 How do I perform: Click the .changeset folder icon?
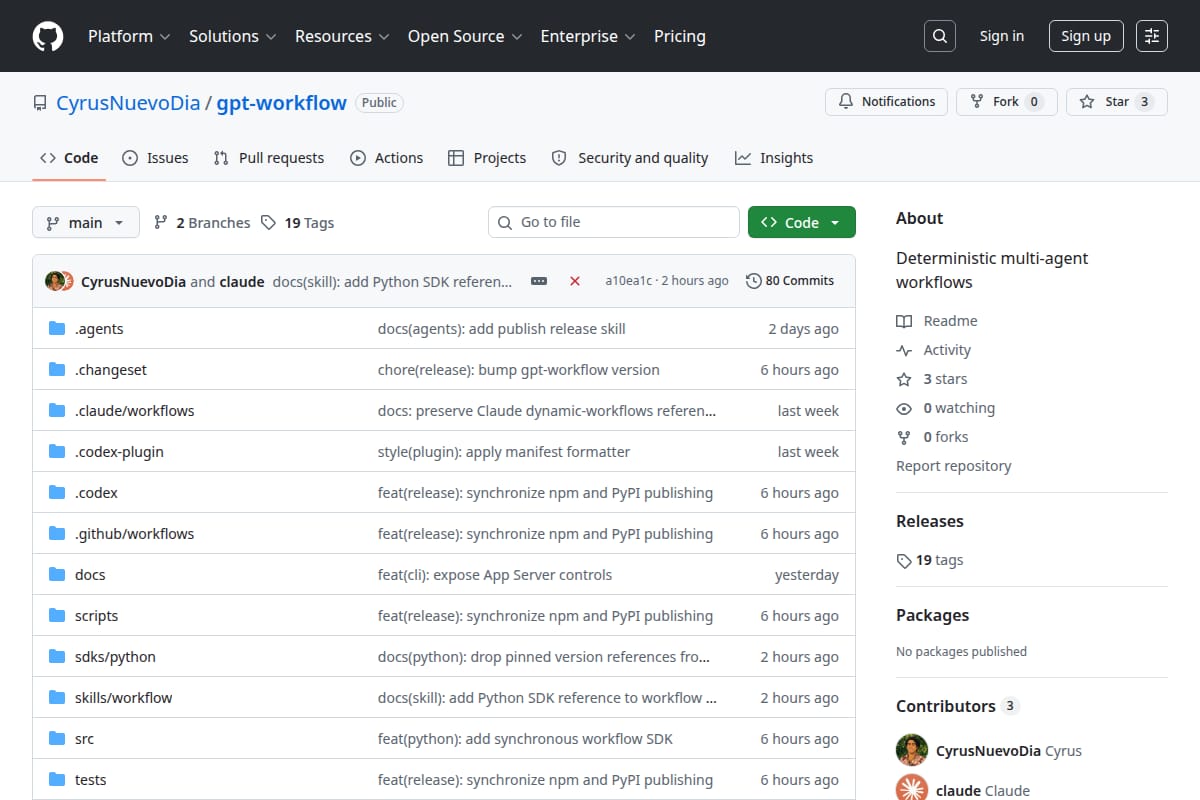(x=57, y=370)
